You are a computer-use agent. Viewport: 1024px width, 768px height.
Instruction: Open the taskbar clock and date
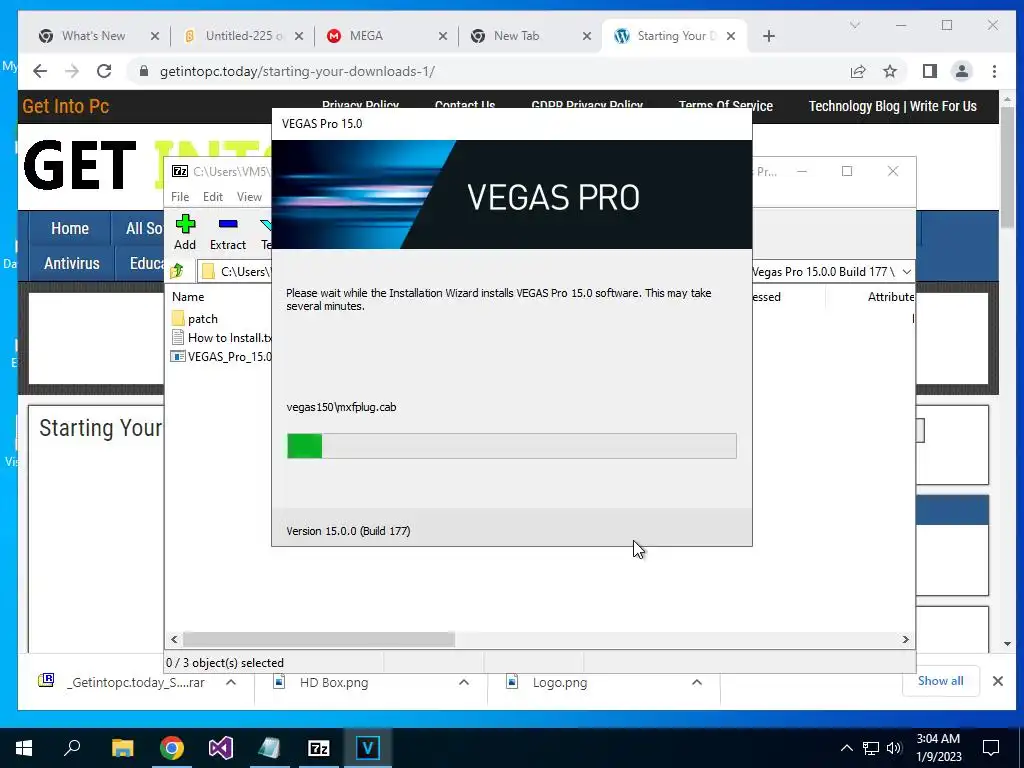[x=938, y=748]
